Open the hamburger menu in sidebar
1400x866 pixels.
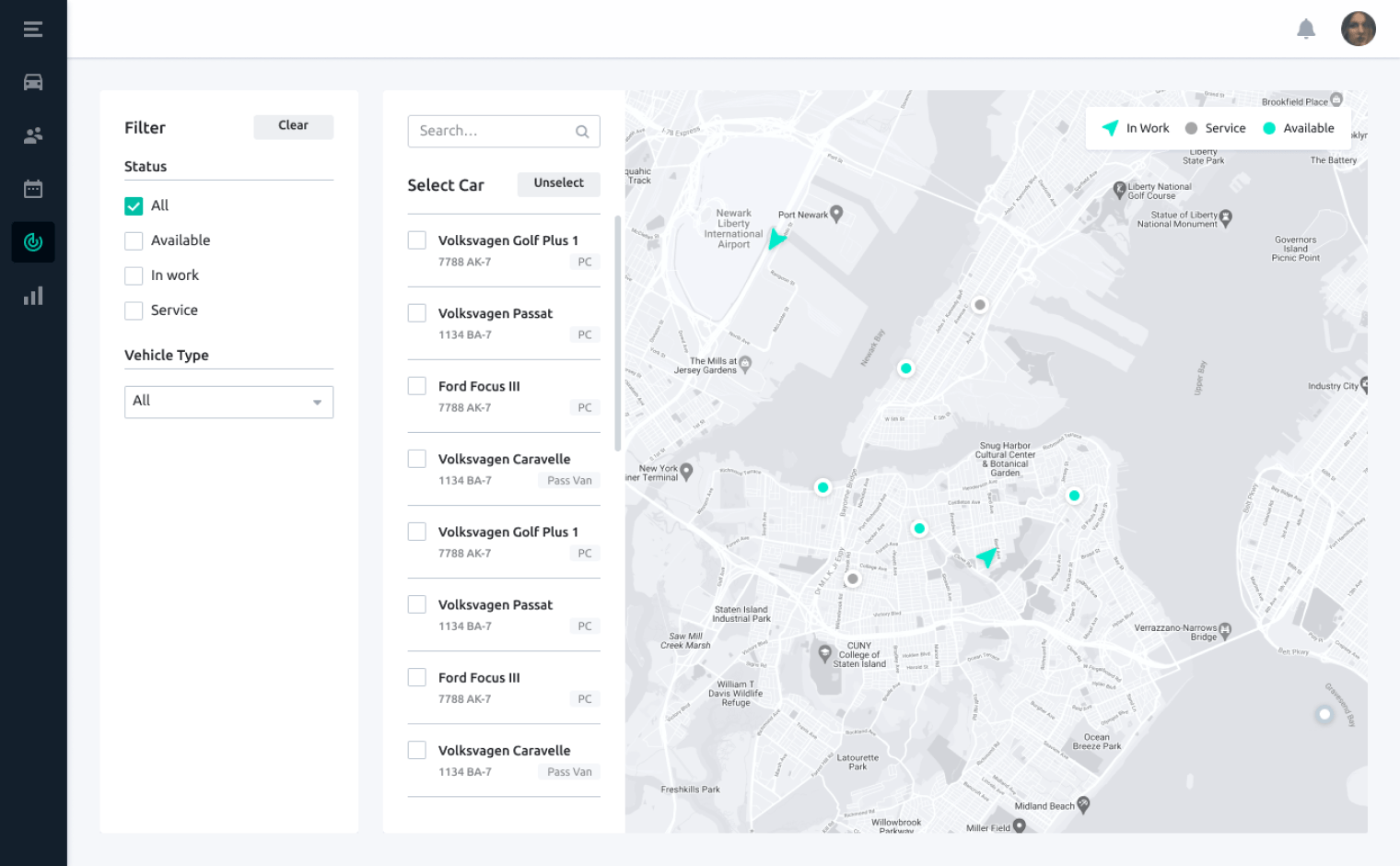tap(33, 29)
